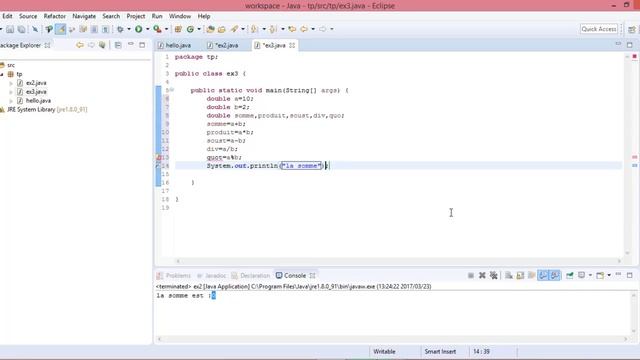
Task: Click the Debug bug icon
Action: click(x=120, y=29)
